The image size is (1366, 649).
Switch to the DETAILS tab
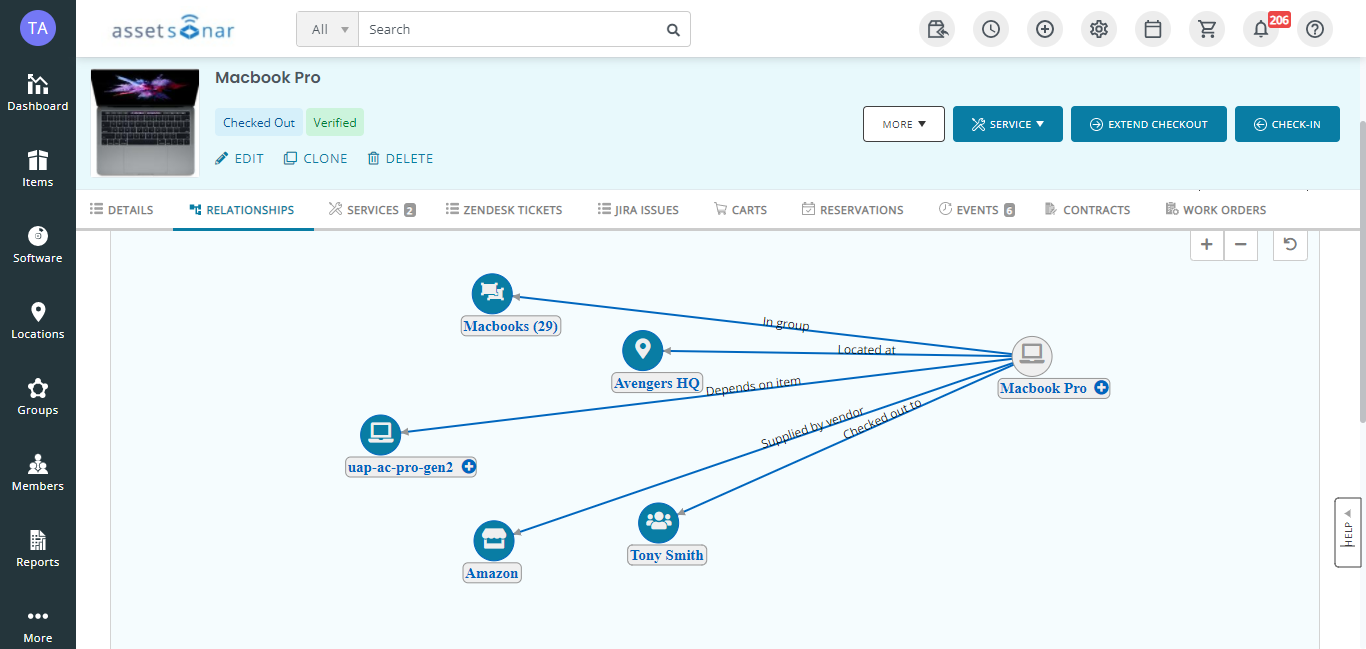tap(122, 210)
